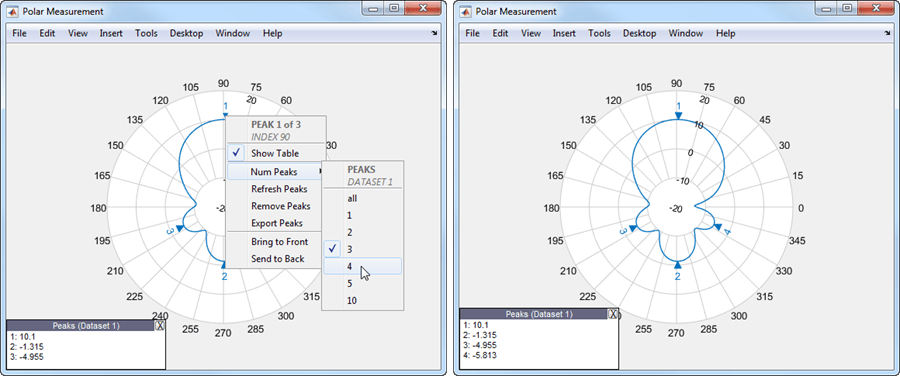Click MATLAB icon in left window title bar
This screenshot has width=900, height=376.
tap(13, 11)
